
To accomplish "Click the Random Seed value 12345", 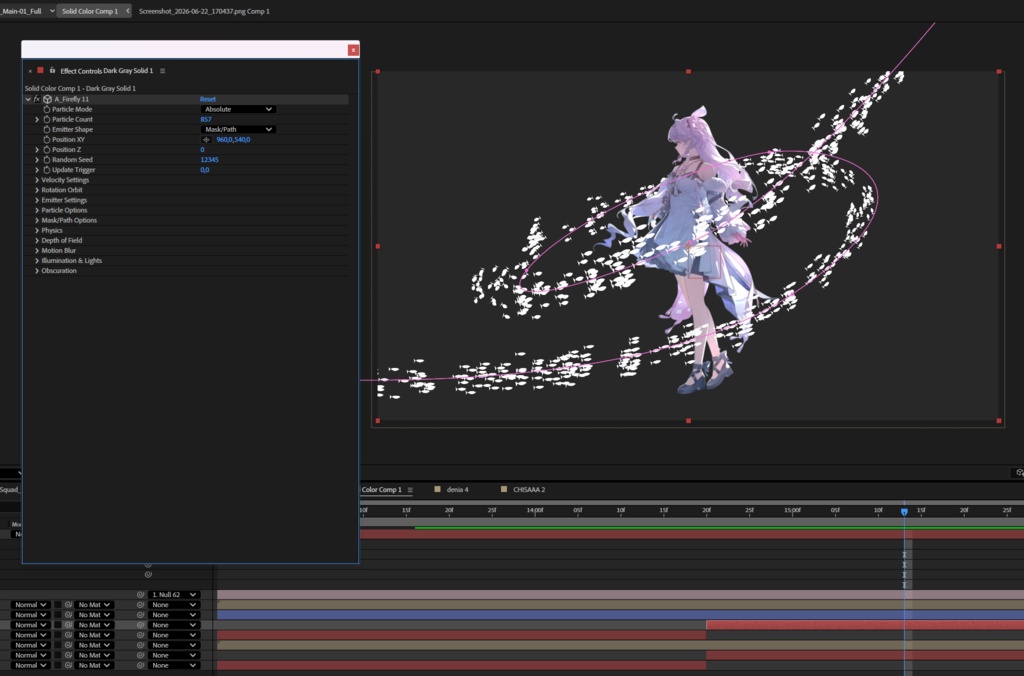I will pyautogui.click(x=210, y=159).
